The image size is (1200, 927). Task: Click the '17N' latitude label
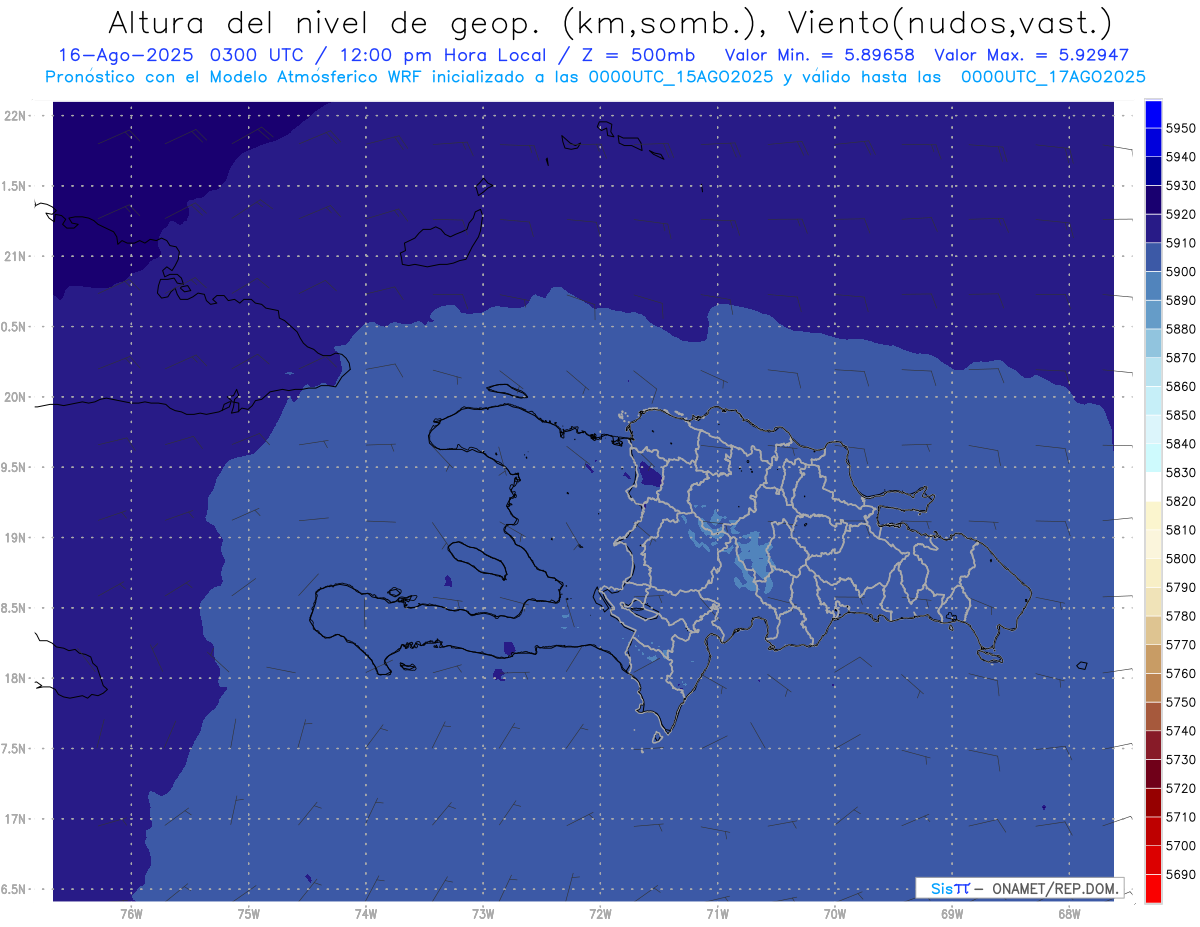click(15, 819)
